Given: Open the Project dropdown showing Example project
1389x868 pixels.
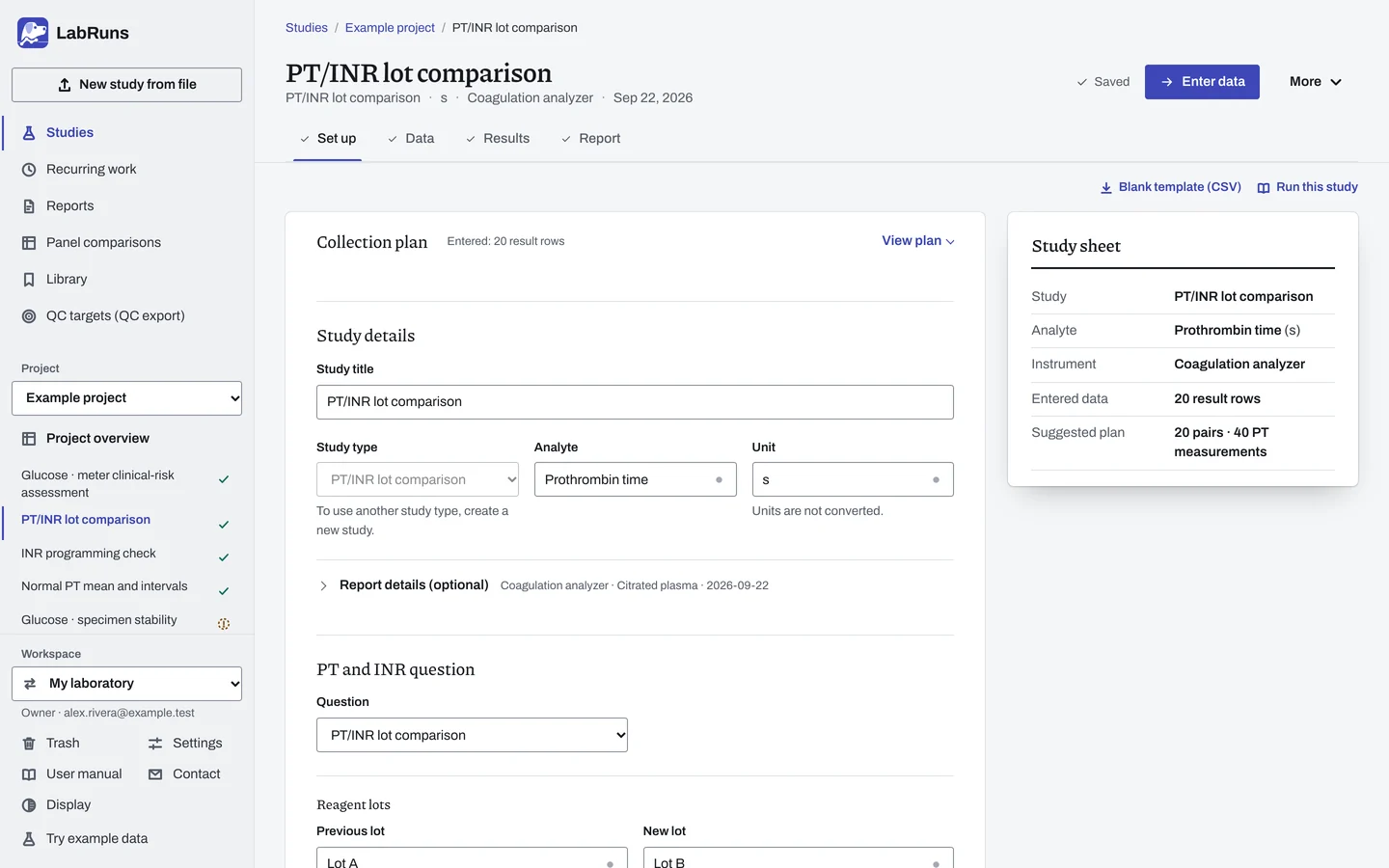Looking at the screenshot, I should click(126, 398).
